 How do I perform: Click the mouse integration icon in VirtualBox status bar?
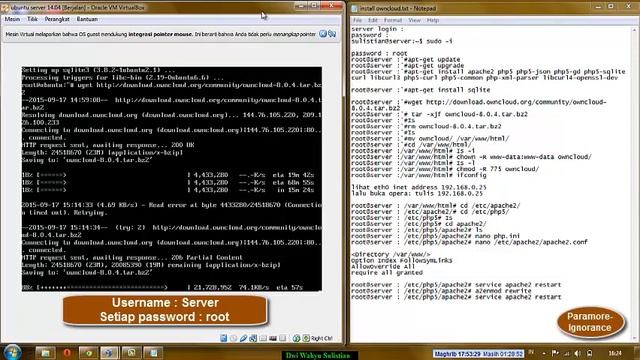(x=296, y=338)
